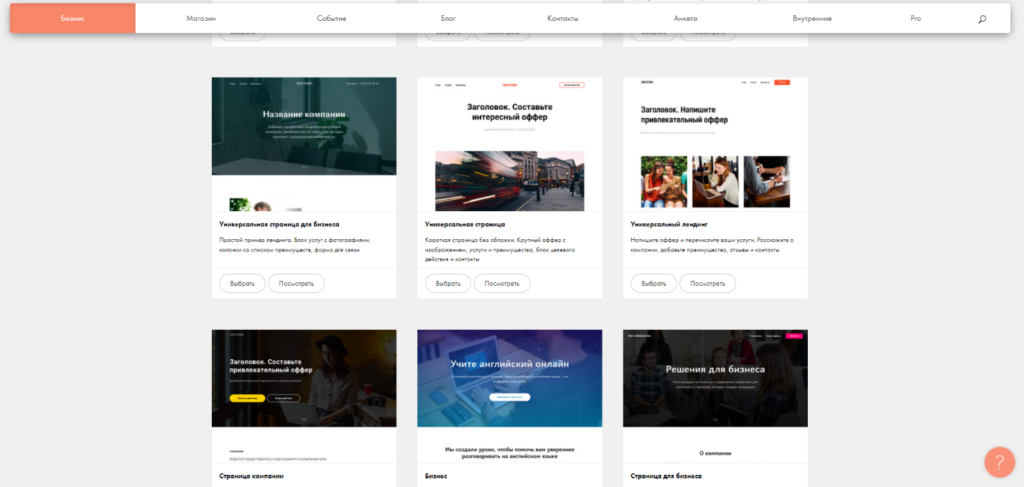The image size is (1024, 487).
Task: Open the Решения для бизнеса template thumbnail
Action: [715, 396]
